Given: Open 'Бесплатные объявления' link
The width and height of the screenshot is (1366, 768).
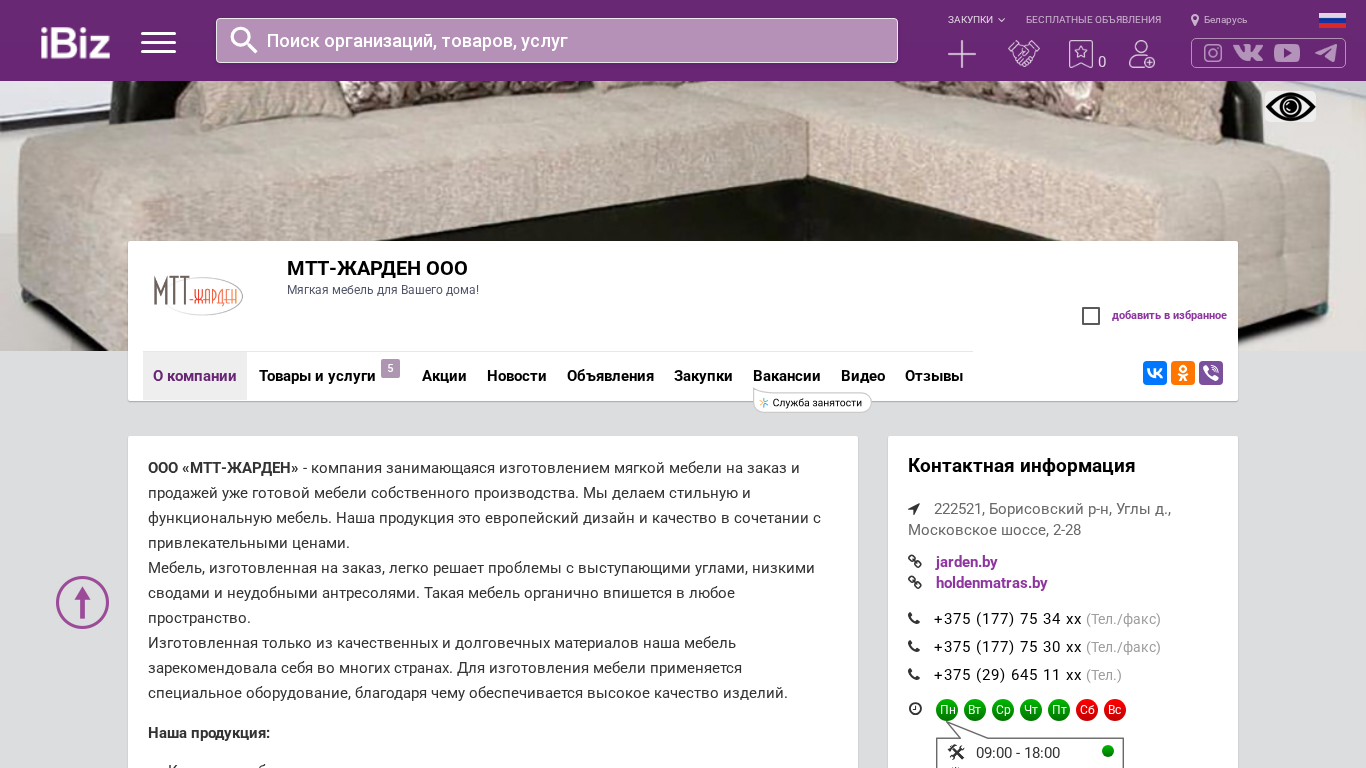Looking at the screenshot, I should (x=1093, y=20).
